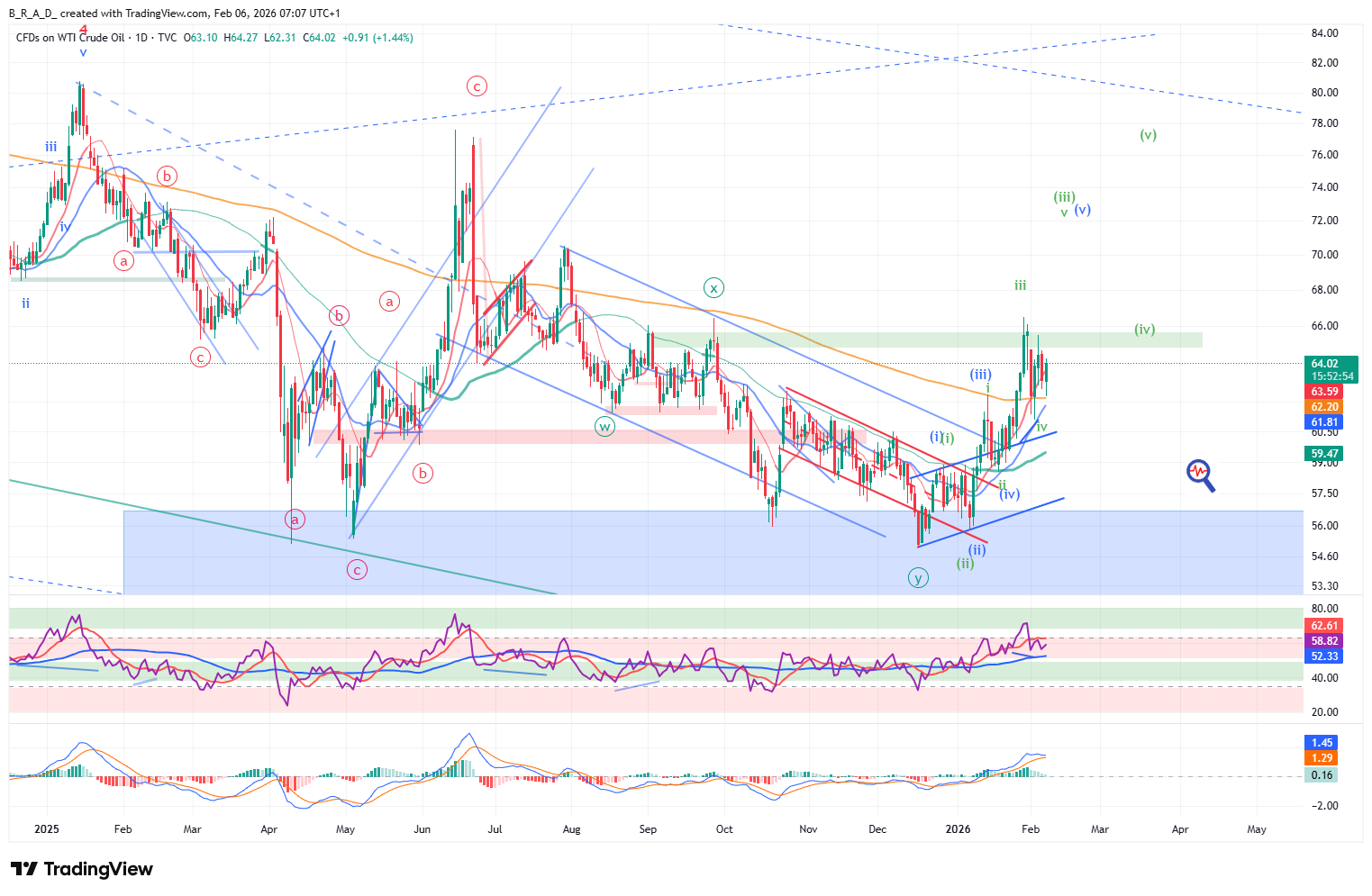The width and height of the screenshot is (1372, 896).
Task: Click the green (iv) projection label
Action: tap(1144, 330)
